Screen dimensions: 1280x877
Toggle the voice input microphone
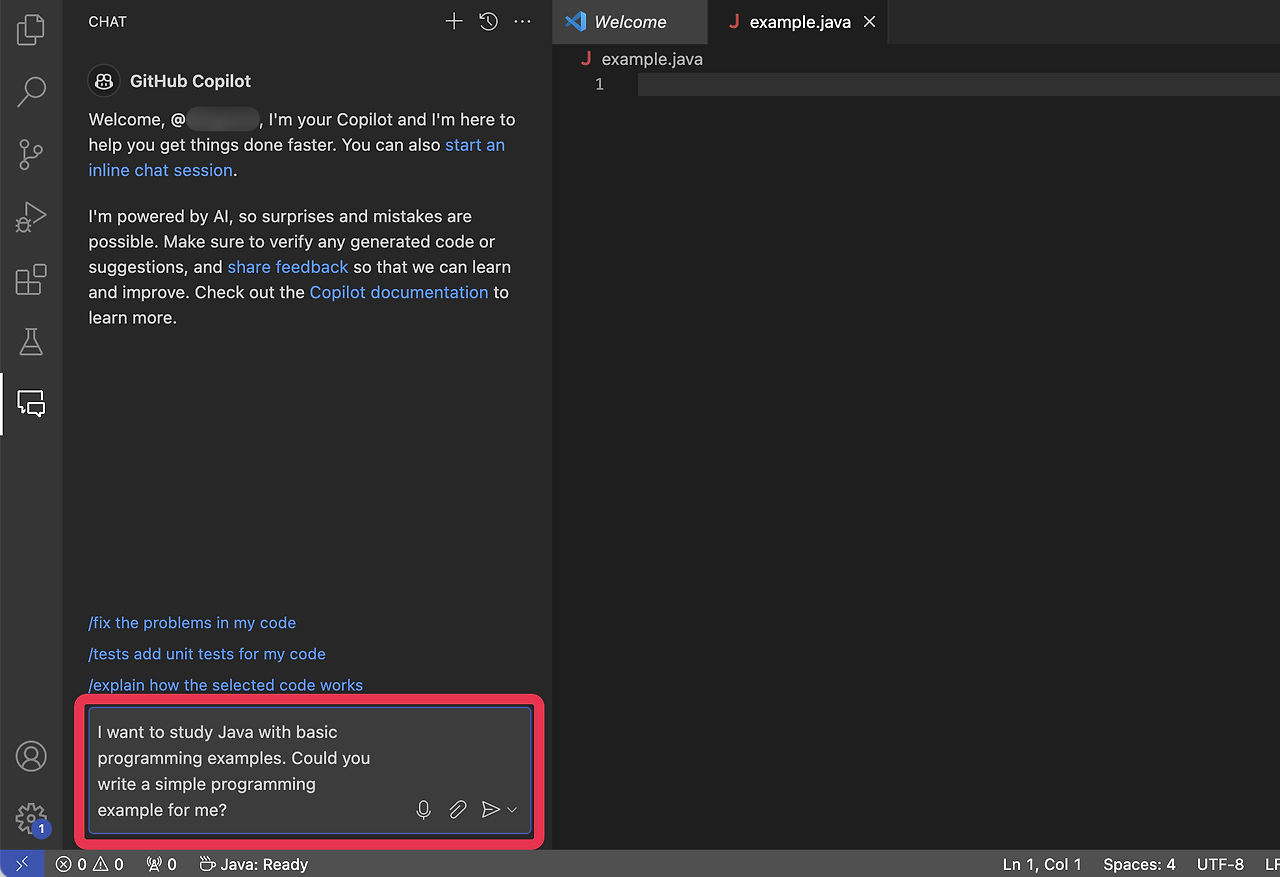click(x=423, y=809)
